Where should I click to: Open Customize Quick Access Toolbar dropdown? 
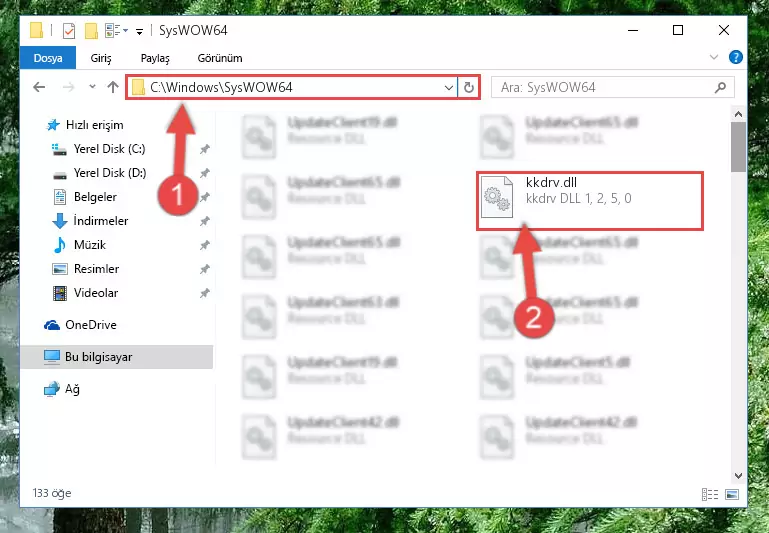(x=140, y=32)
